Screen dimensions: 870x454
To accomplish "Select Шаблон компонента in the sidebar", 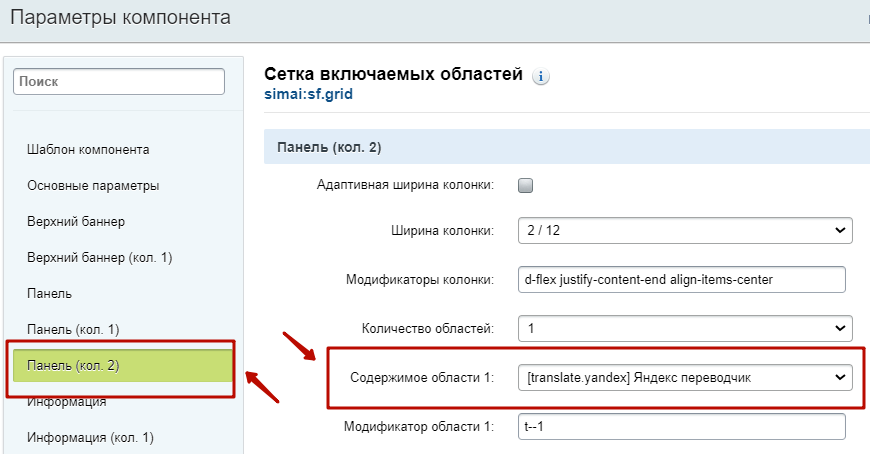I will (88, 150).
